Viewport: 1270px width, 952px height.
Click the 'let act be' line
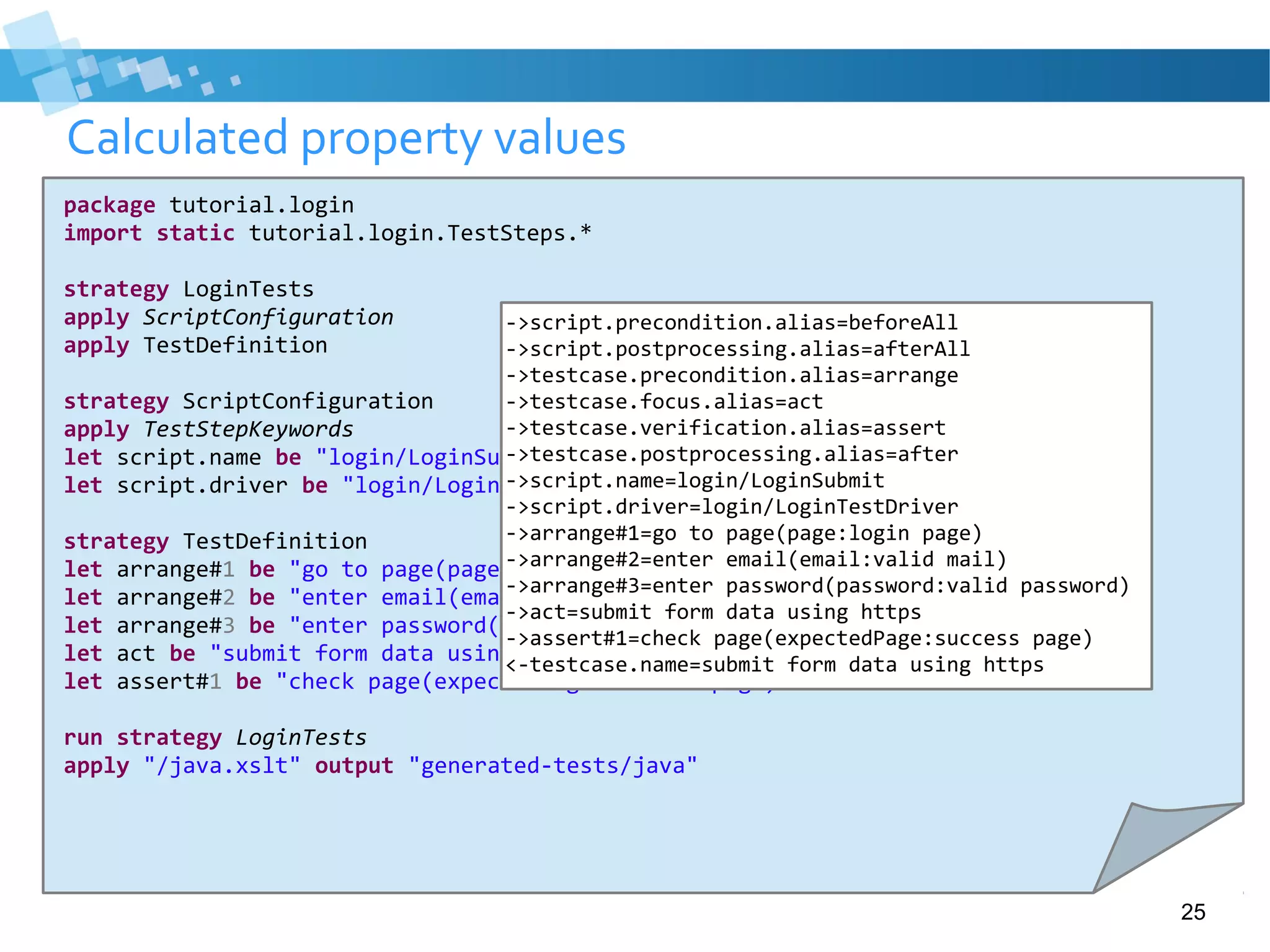[282, 654]
